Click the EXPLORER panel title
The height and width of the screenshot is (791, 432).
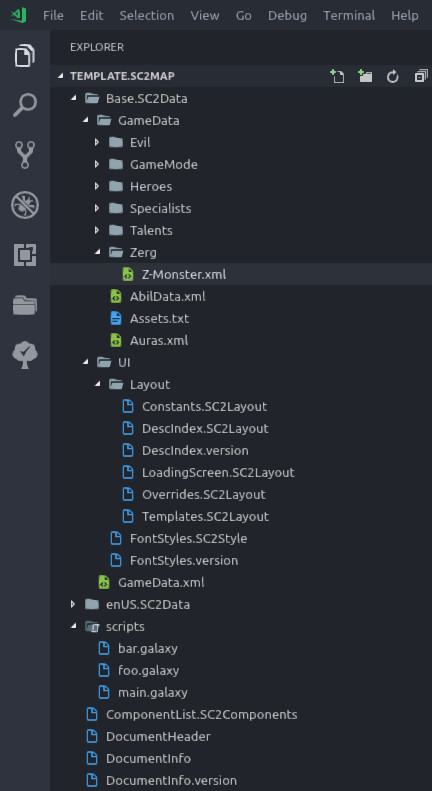click(97, 47)
